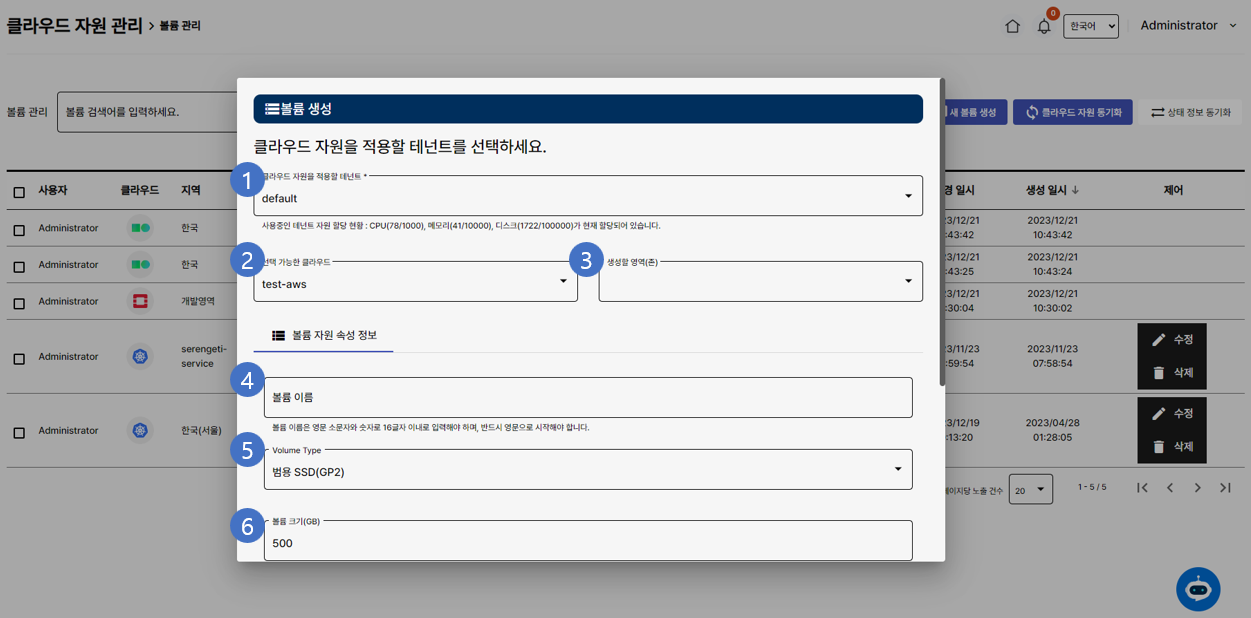Select the 개발영역 row checkbox
The width and height of the screenshot is (1251, 618).
[x=19, y=303]
